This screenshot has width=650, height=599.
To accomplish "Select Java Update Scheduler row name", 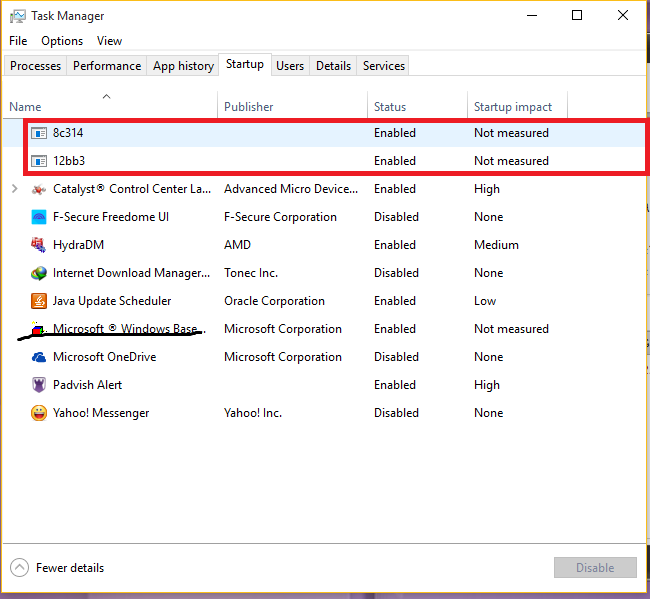I will 112,301.
